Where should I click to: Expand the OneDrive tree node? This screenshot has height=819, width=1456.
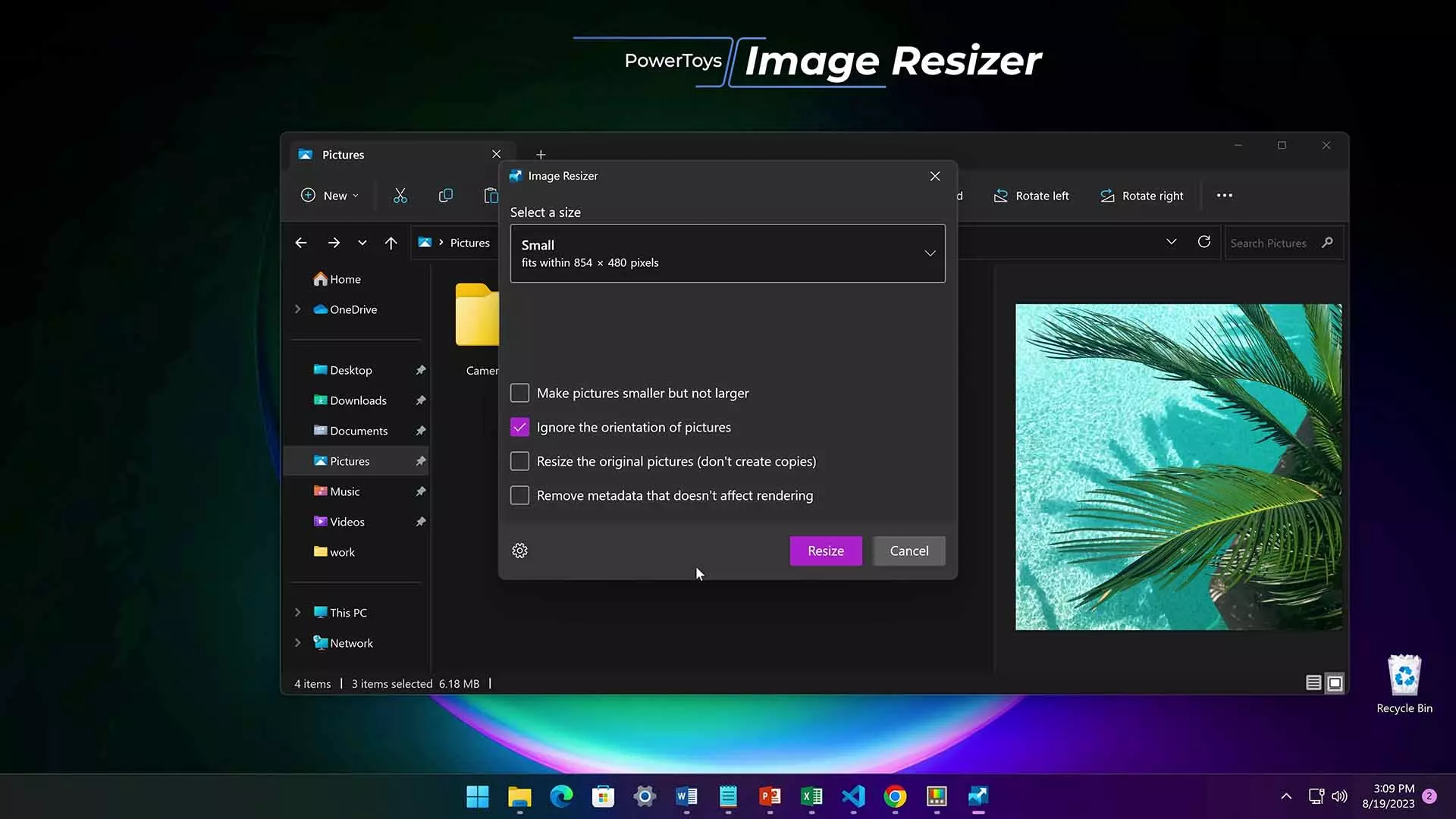298,309
